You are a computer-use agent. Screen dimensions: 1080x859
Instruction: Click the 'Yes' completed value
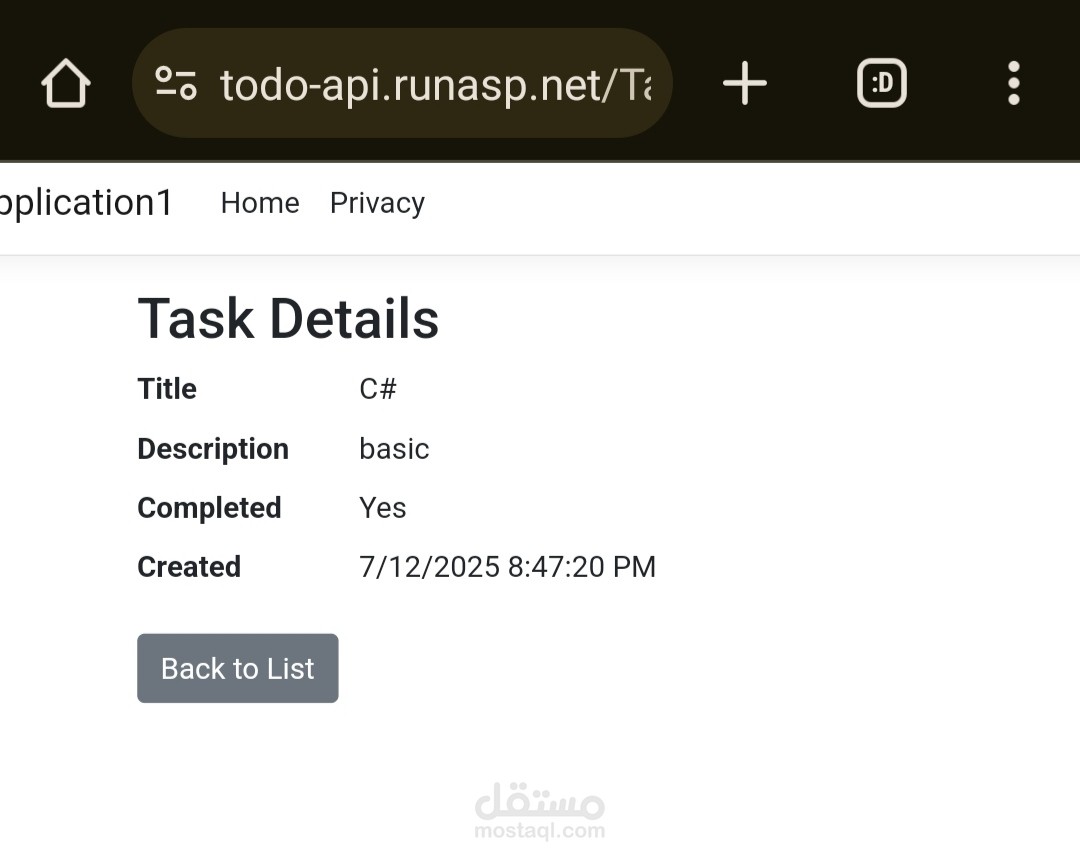383,508
